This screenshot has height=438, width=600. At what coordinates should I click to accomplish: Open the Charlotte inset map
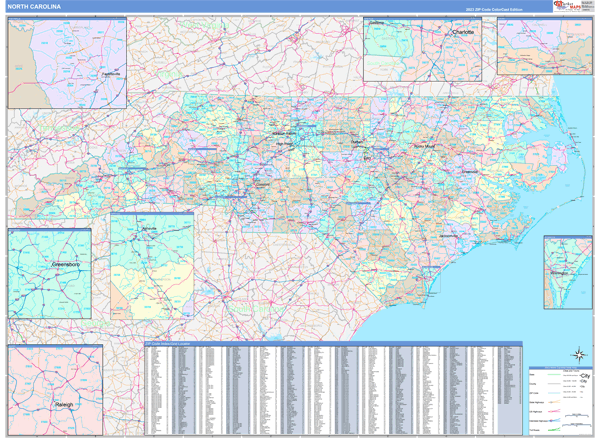[x=422, y=49]
